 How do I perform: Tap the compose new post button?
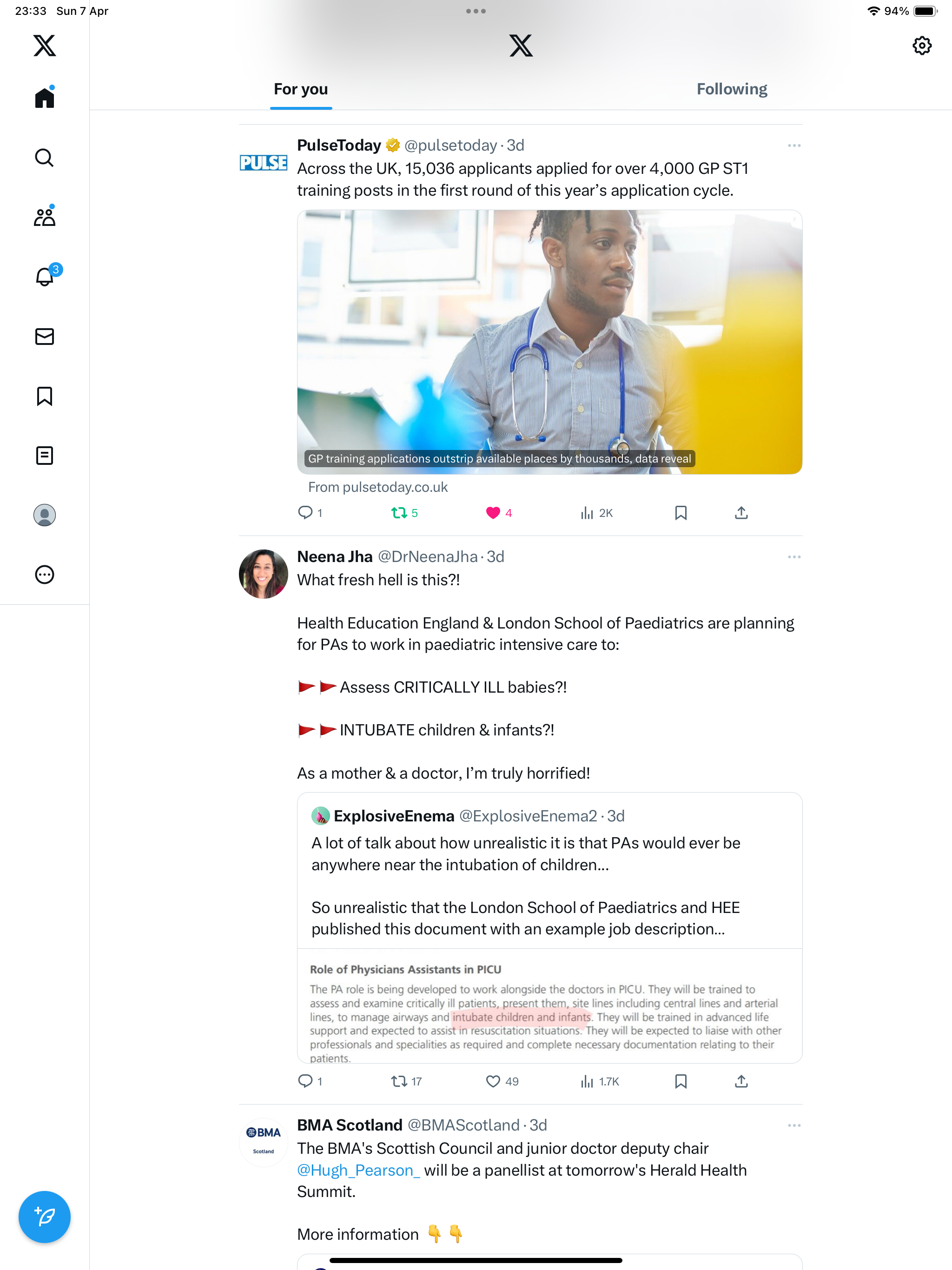(x=44, y=1217)
